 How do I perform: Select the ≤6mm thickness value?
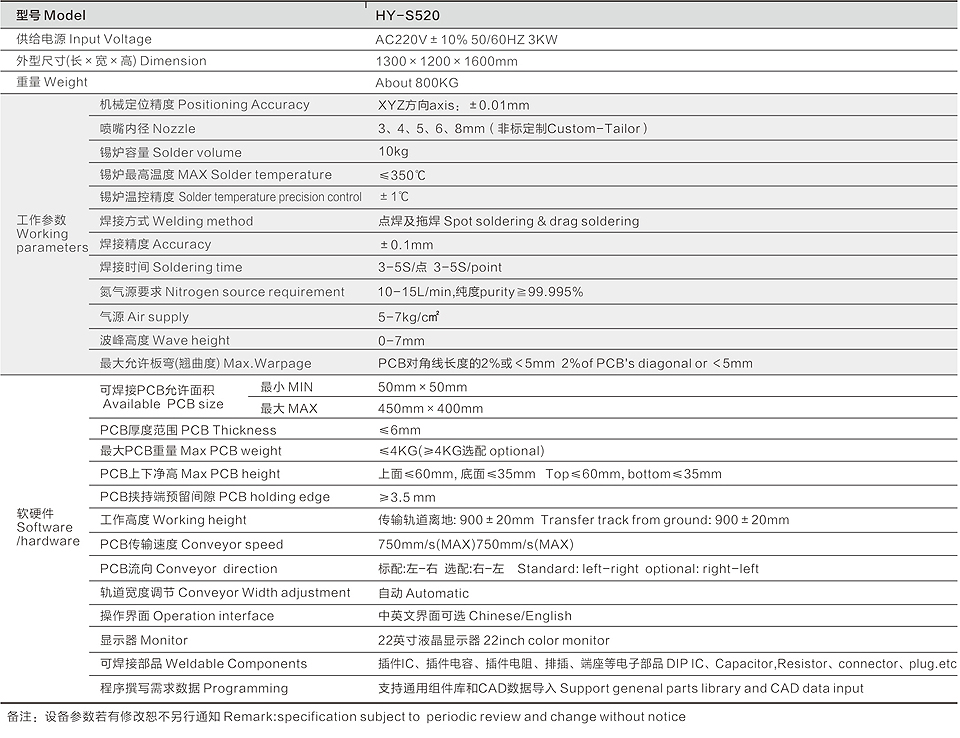click(x=399, y=430)
